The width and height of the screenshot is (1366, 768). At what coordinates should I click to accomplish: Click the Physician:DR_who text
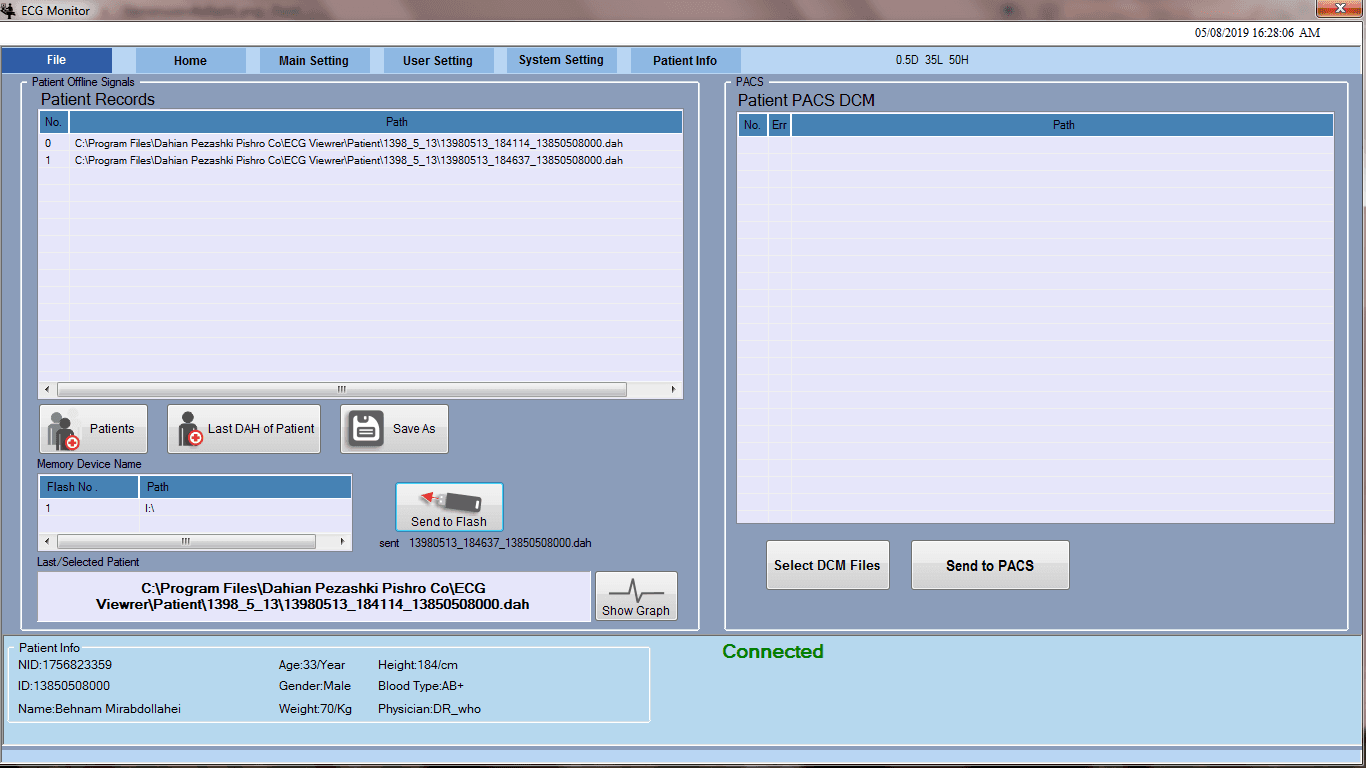click(x=429, y=709)
